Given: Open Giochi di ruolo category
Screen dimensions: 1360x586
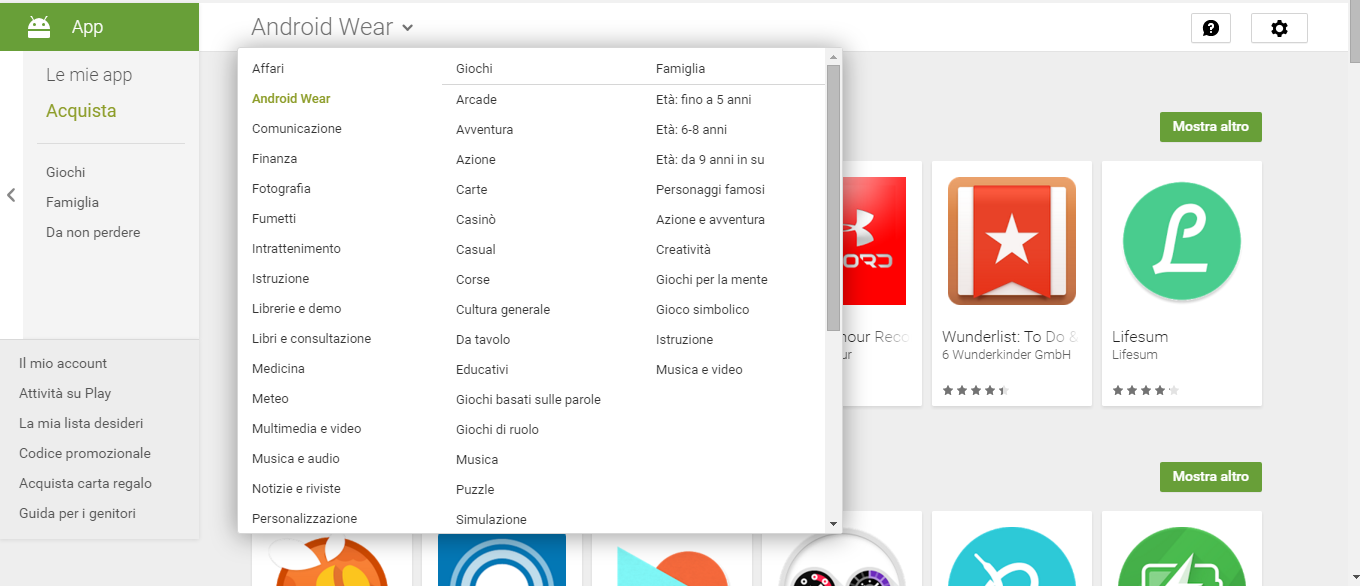Looking at the screenshot, I should tap(497, 430).
